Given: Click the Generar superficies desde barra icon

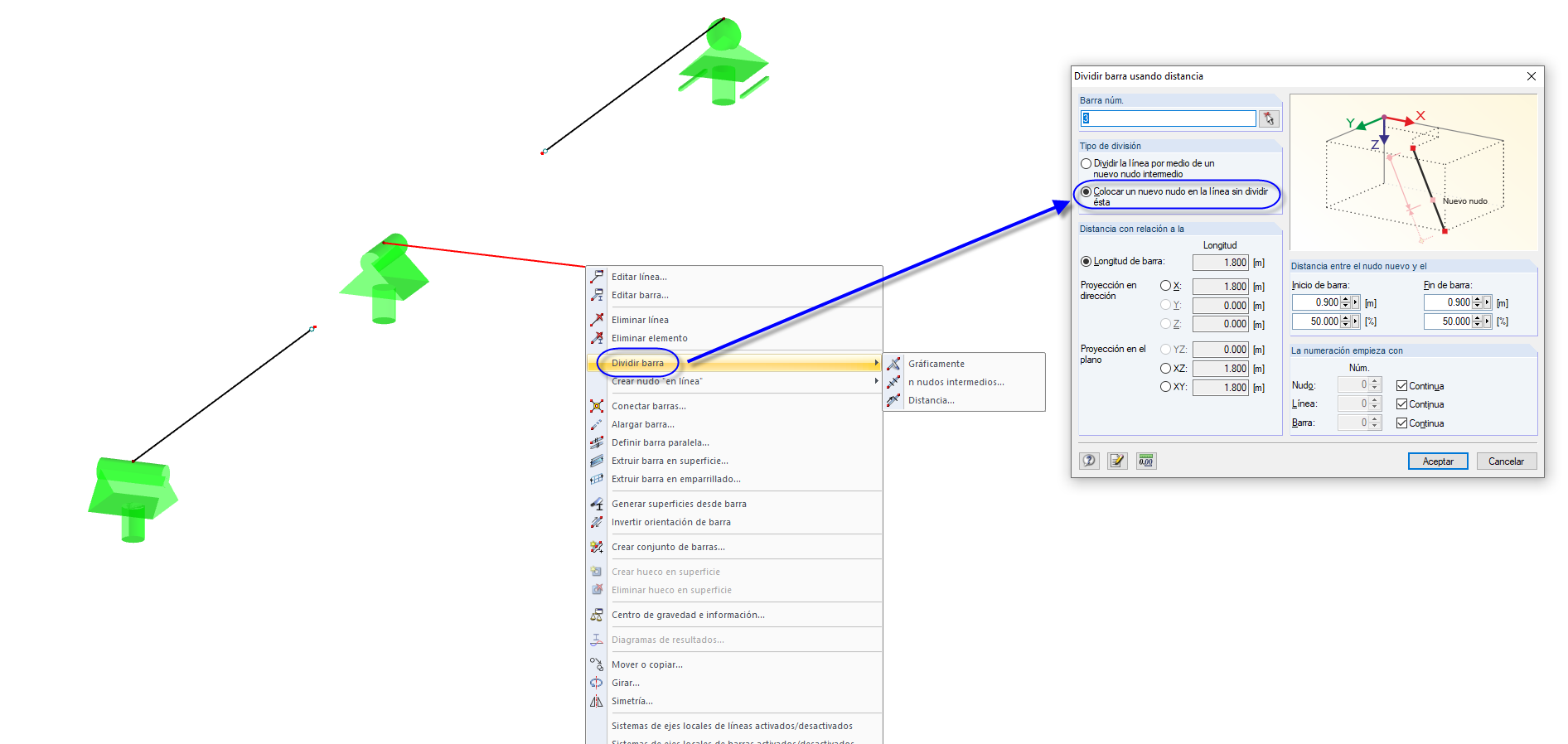Looking at the screenshot, I should [x=597, y=504].
